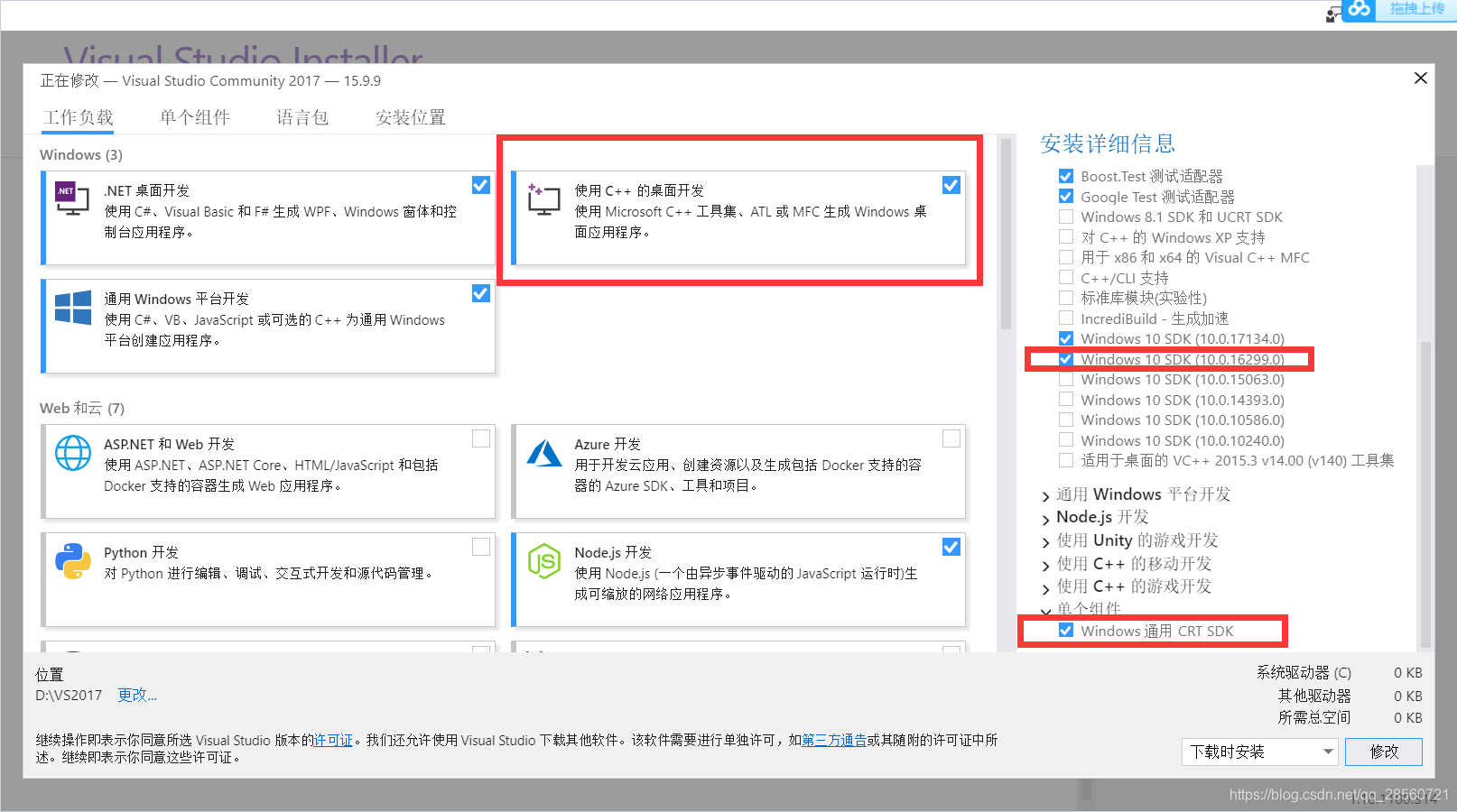Open the 第三方通告 link
This screenshot has height=812, width=1457.
834,740
